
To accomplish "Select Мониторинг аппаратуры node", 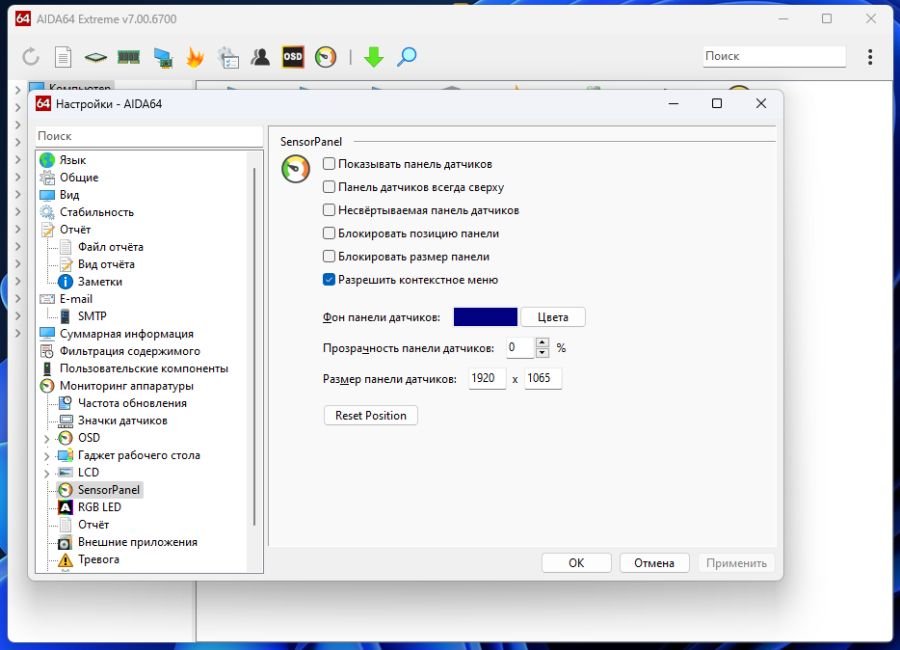I will coord(126,386).
